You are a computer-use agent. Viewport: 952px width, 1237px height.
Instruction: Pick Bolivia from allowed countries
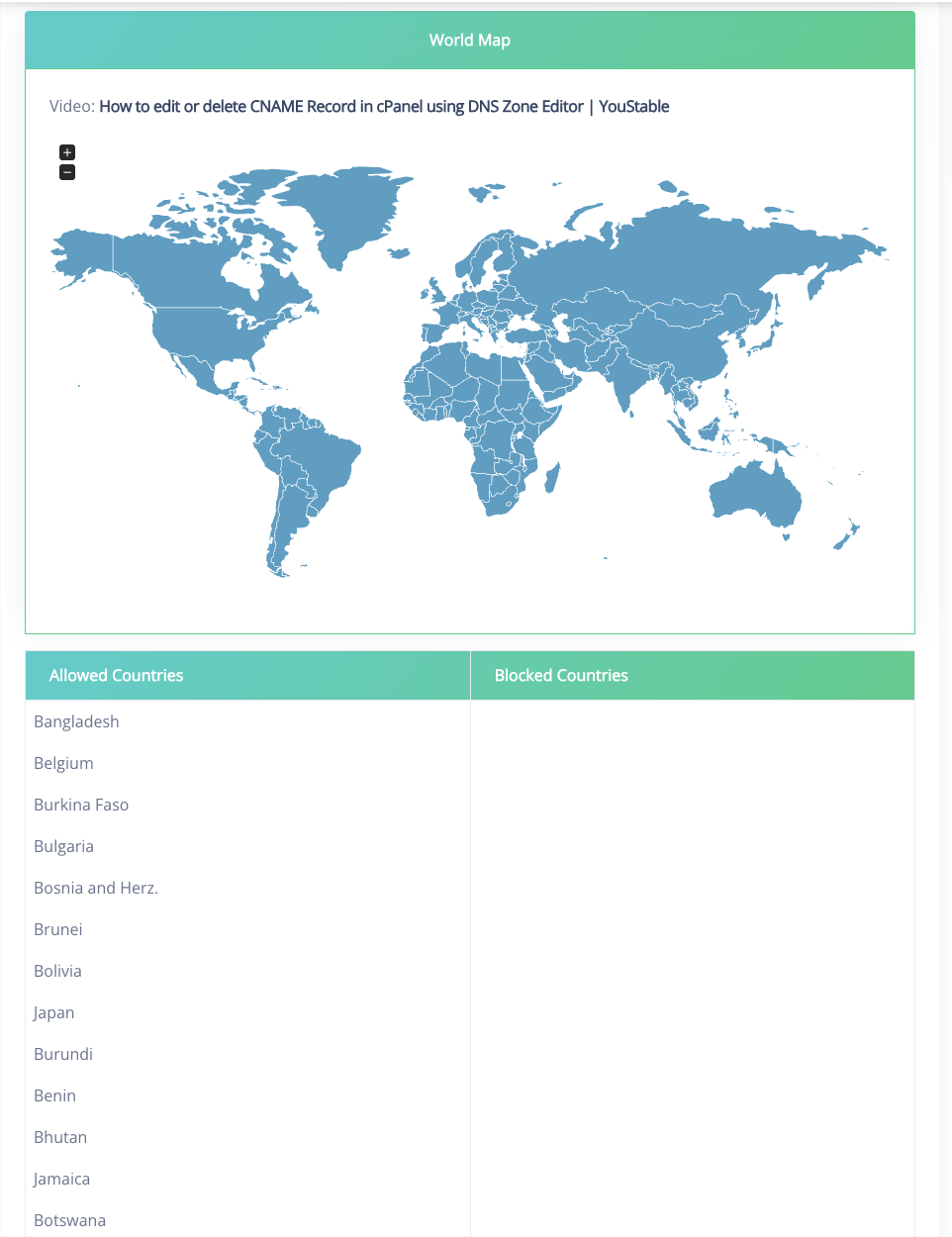(x=57, y=971)
